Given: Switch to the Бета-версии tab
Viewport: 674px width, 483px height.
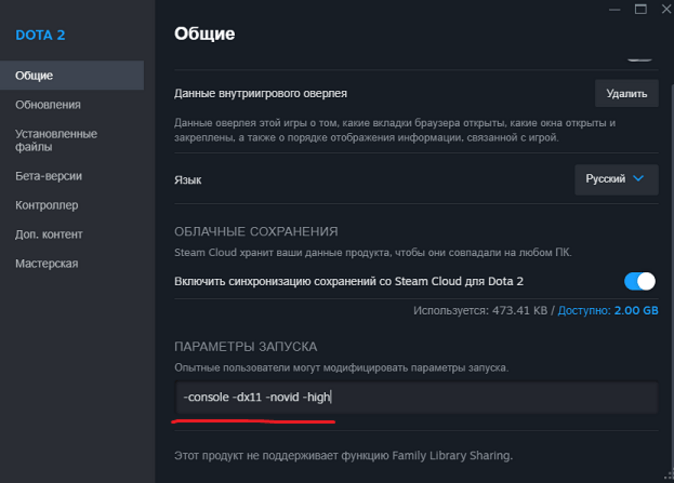Looking at the screenshot, I should (x=48, y=176).
